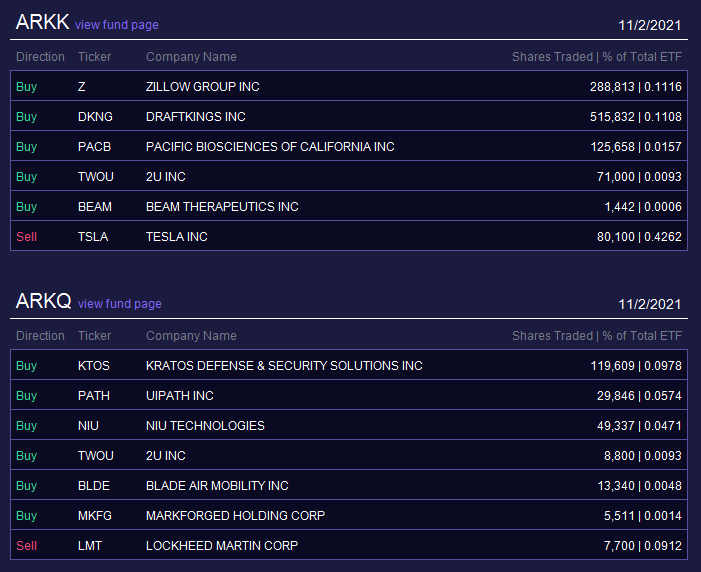The height and width of the screenshot is (572, 701).
Task: Click value 8,800 | 0.0093
Action: pos(643,456)
